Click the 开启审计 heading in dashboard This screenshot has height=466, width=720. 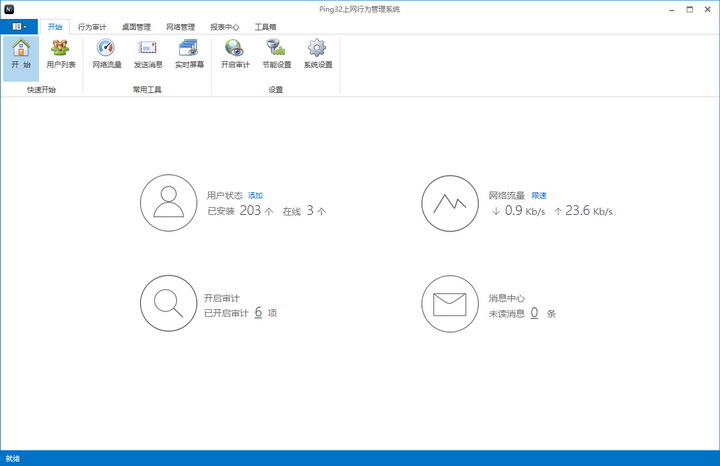[x=222, y=298]
